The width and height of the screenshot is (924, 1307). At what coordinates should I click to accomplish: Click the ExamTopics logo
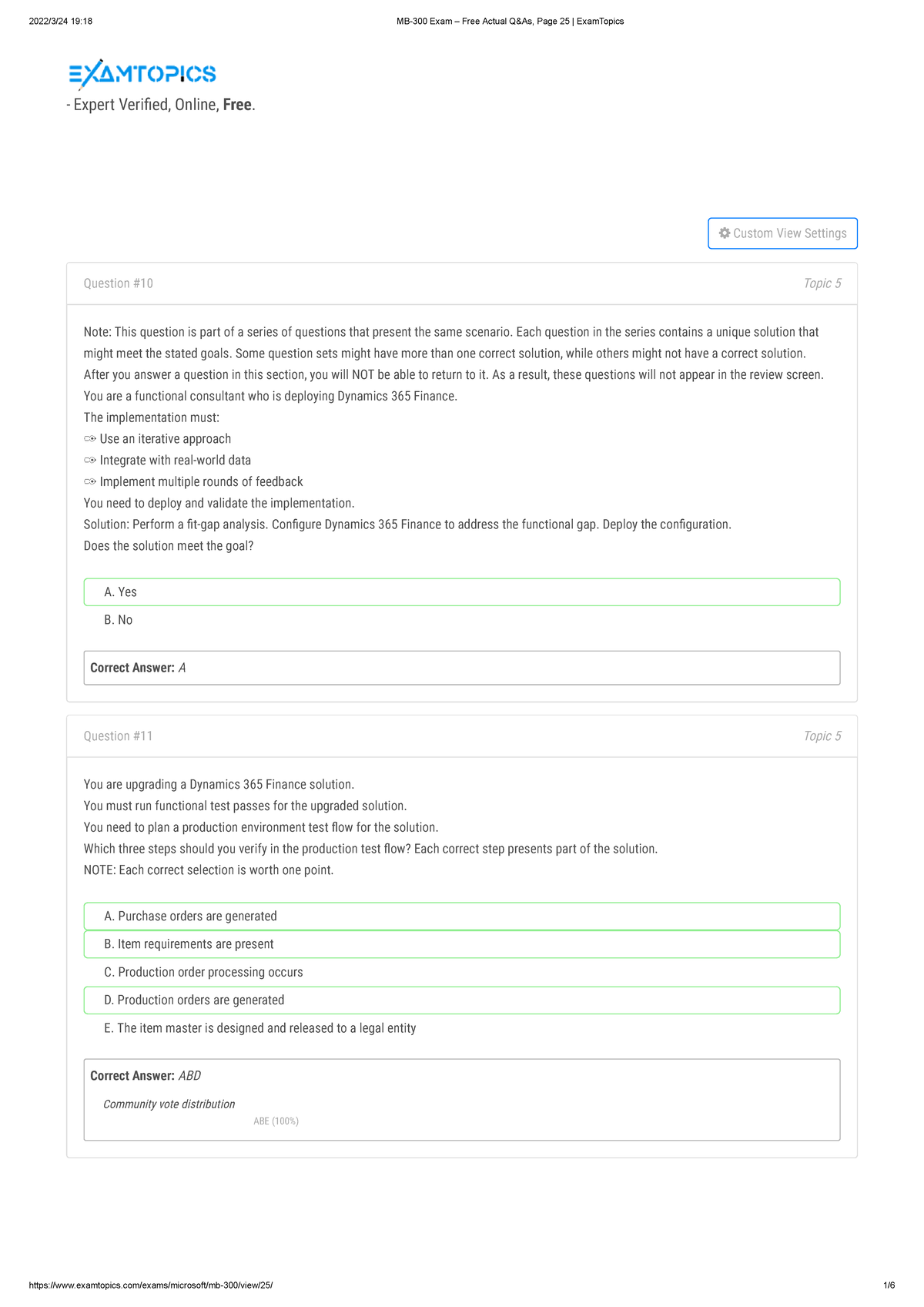[x=142, y=72]
